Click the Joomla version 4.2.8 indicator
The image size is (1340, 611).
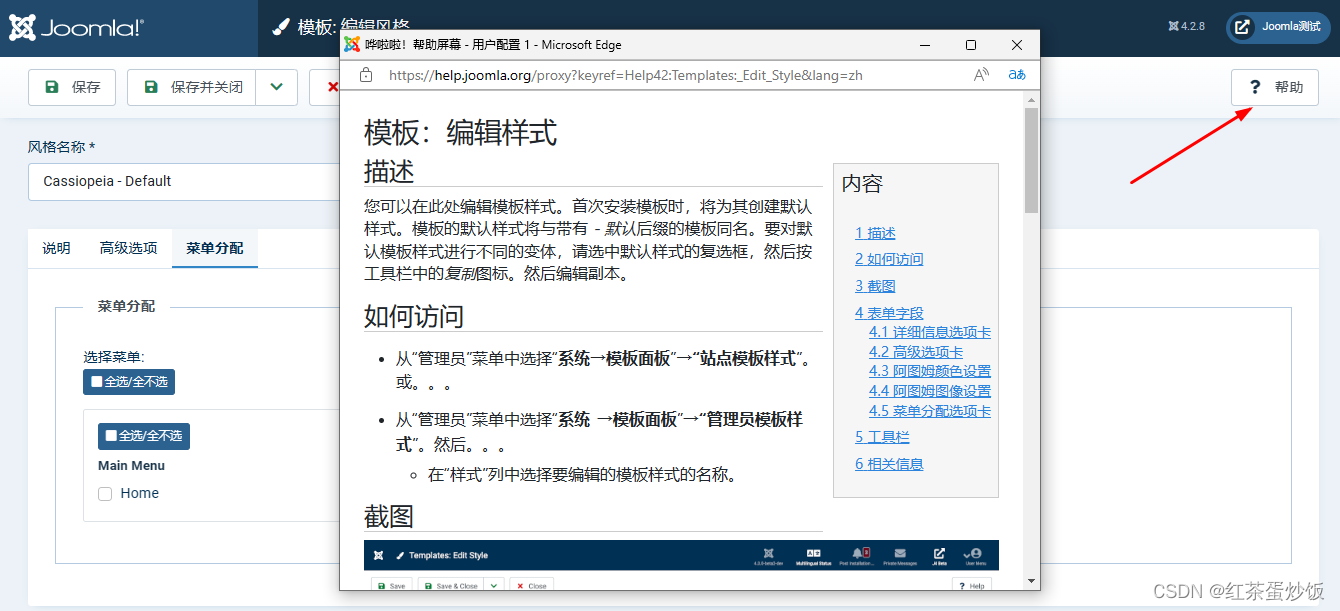(1186, 27)
